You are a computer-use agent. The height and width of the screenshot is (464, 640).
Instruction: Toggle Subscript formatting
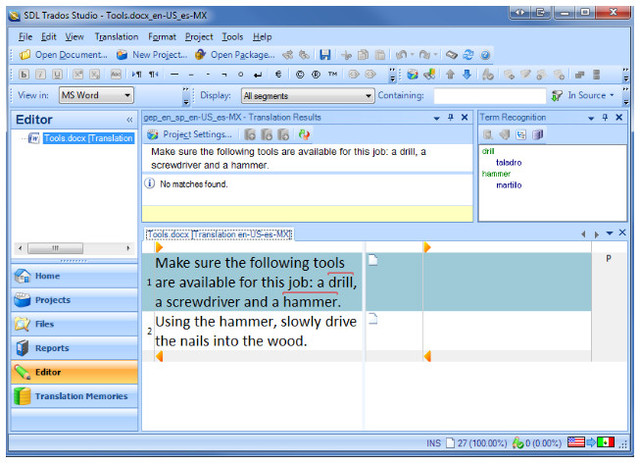click(x=95, y=74)
